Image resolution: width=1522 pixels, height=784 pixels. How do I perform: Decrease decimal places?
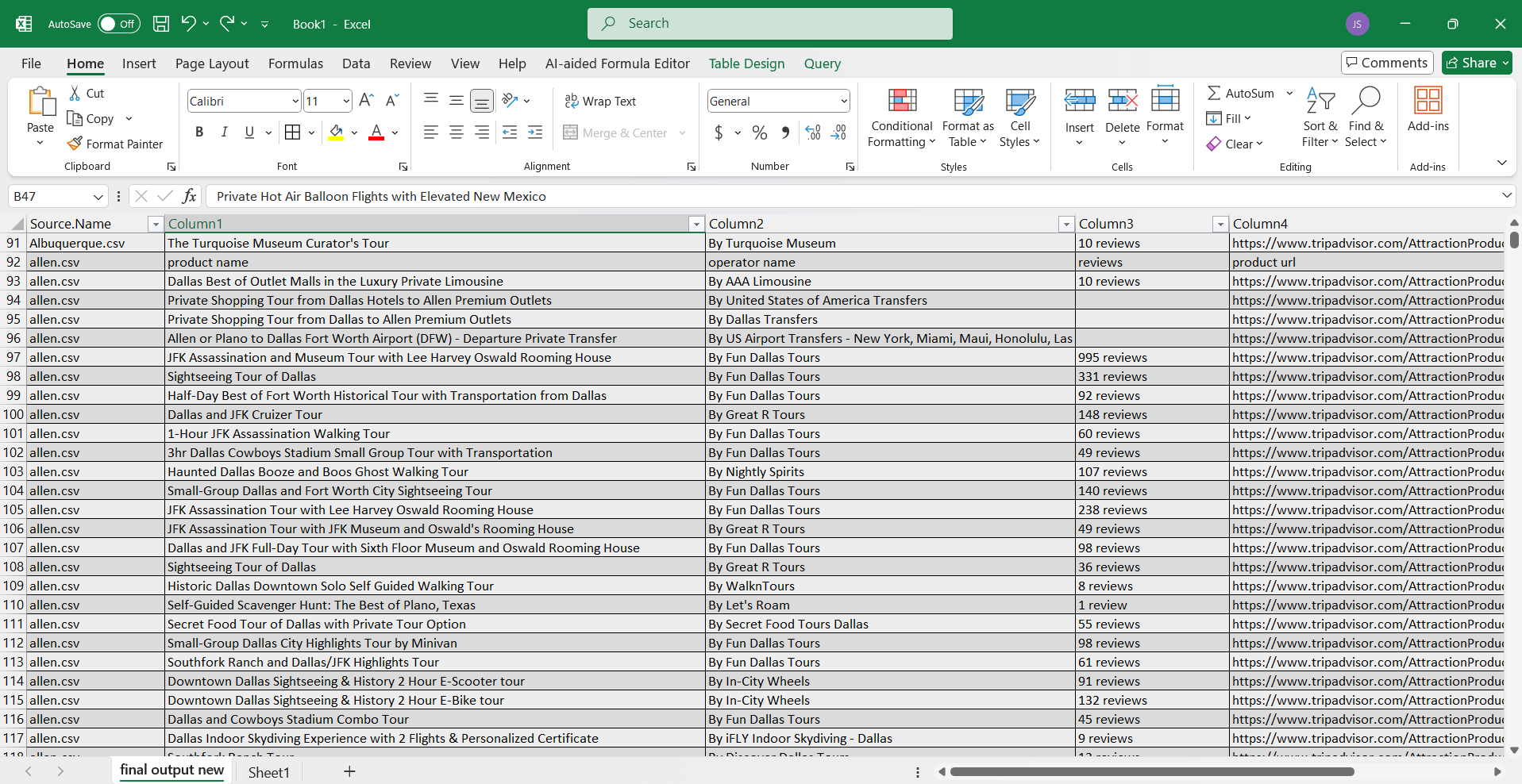click(x=839, y=133)
